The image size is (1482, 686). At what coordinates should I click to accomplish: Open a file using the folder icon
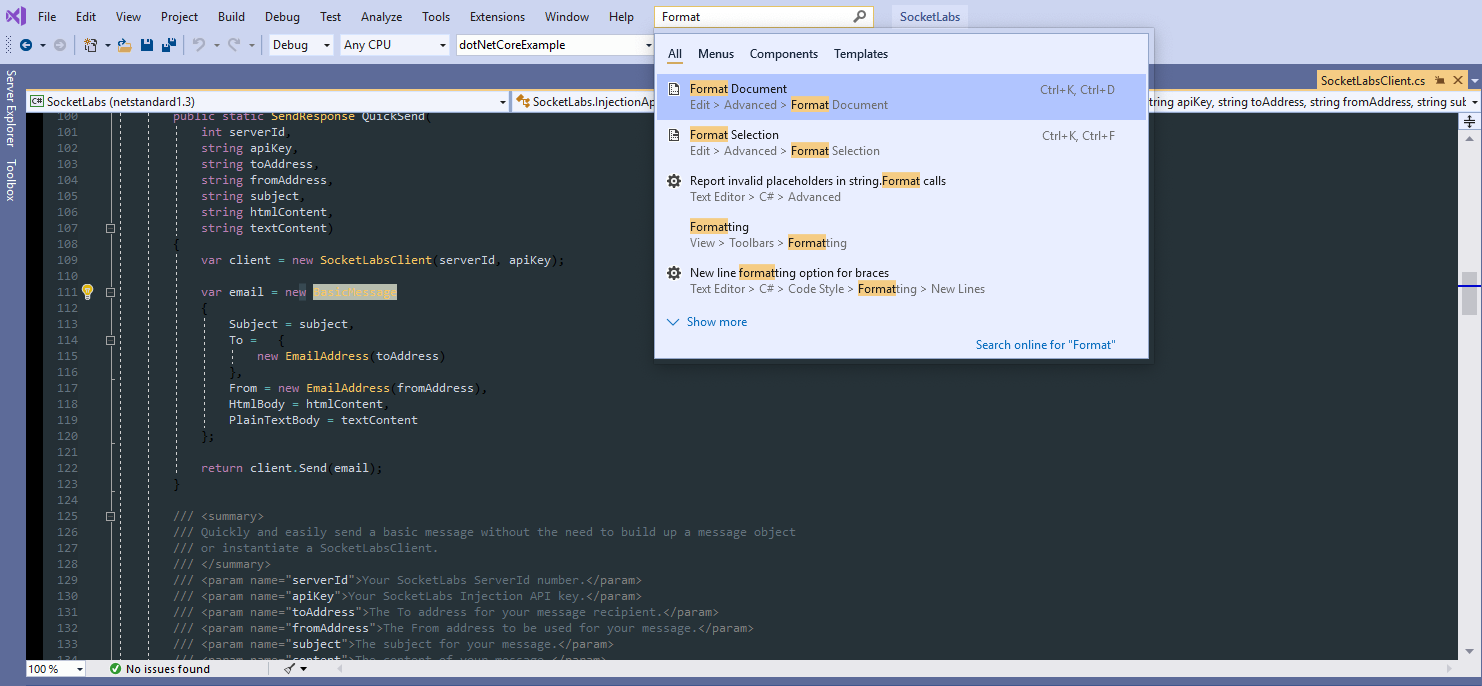[x=125, y=45]
